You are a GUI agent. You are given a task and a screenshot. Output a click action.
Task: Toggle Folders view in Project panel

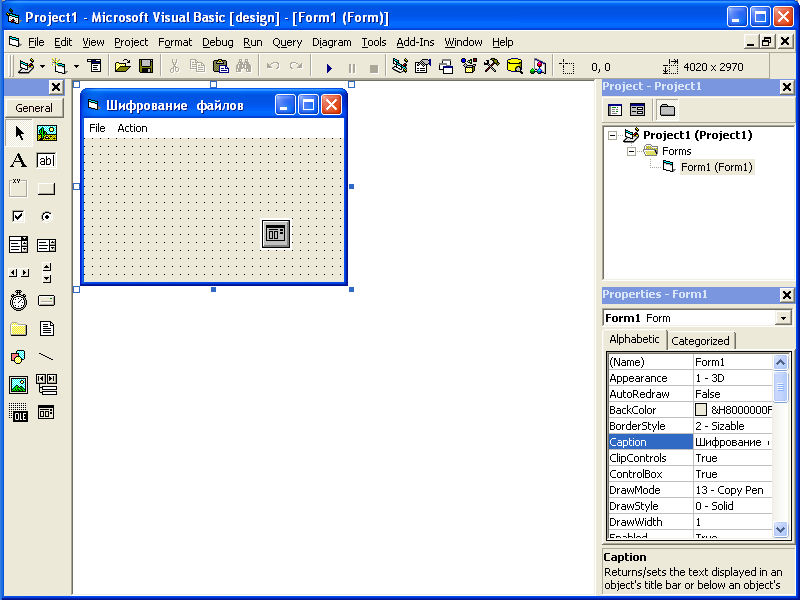(x=667, y=110)
